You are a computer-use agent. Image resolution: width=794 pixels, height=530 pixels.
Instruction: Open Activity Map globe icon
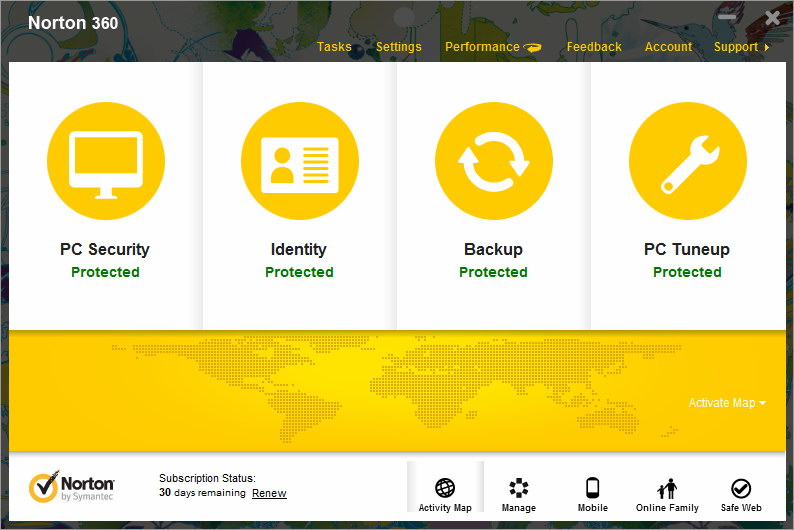point(445,488)
